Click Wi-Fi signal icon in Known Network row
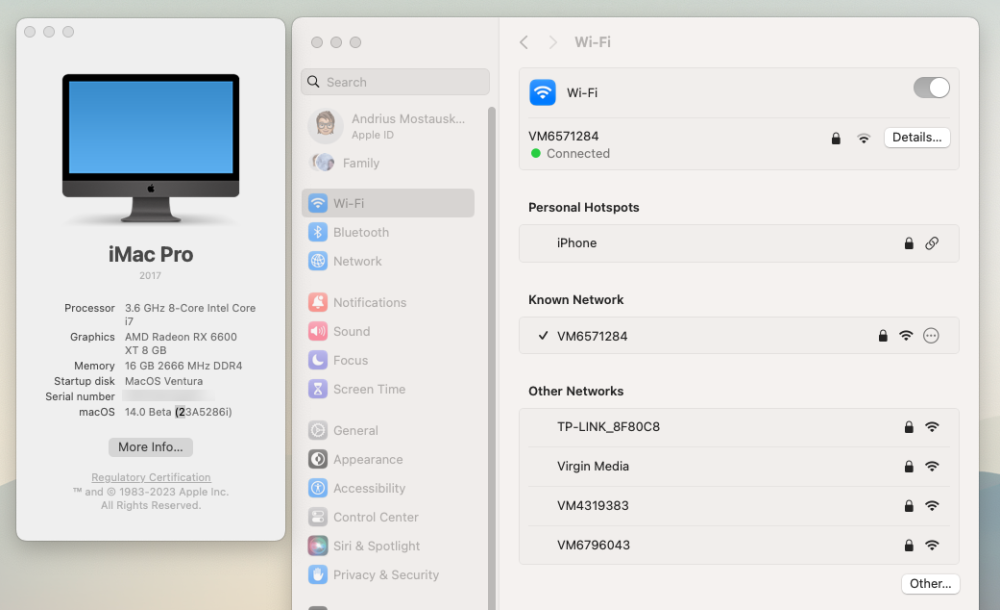 [x=906, y=336]
